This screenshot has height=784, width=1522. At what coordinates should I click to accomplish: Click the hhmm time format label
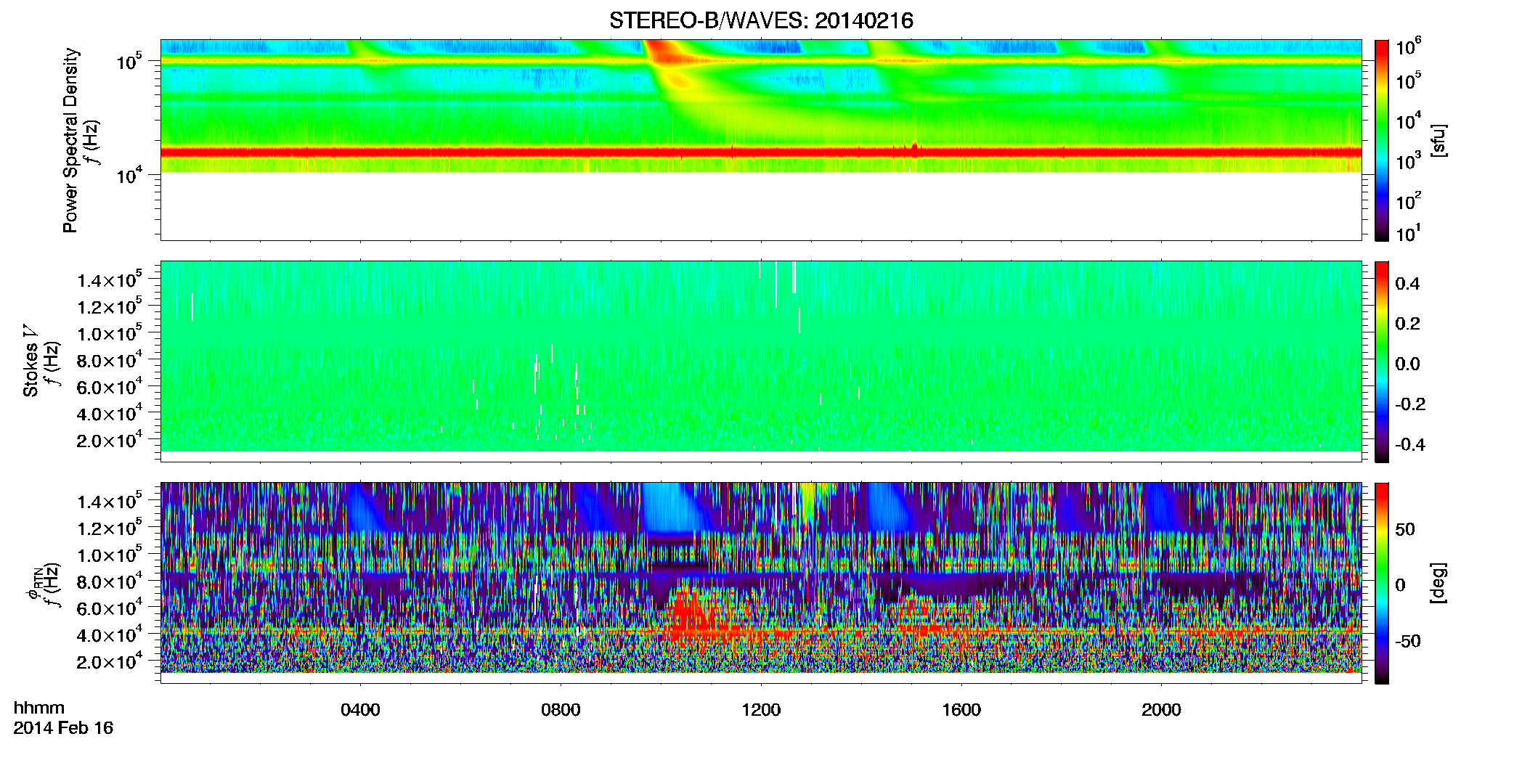[39, 709]
